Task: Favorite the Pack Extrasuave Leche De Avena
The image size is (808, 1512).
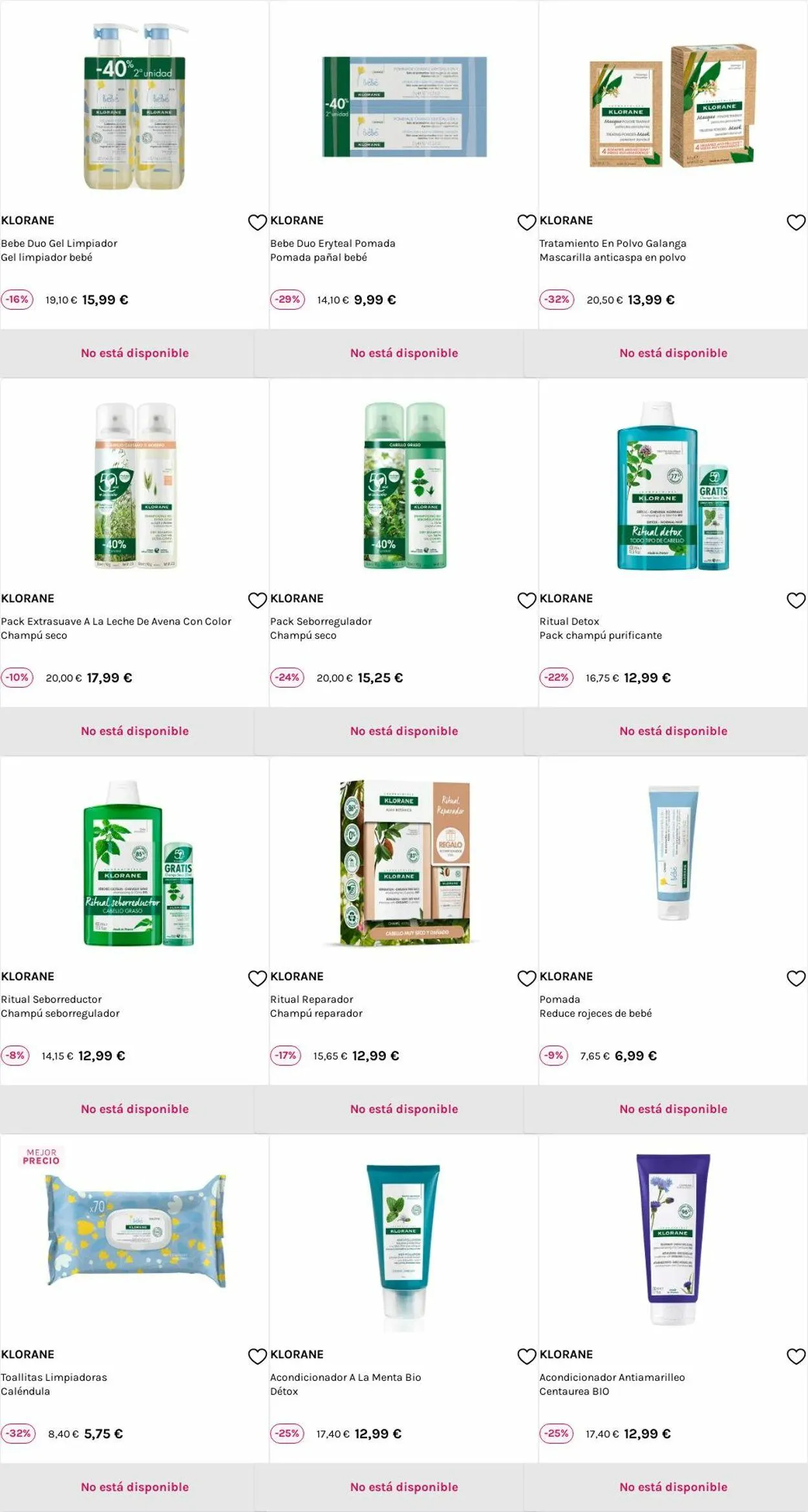Action: pyautogui.click(x=257, y=601)
